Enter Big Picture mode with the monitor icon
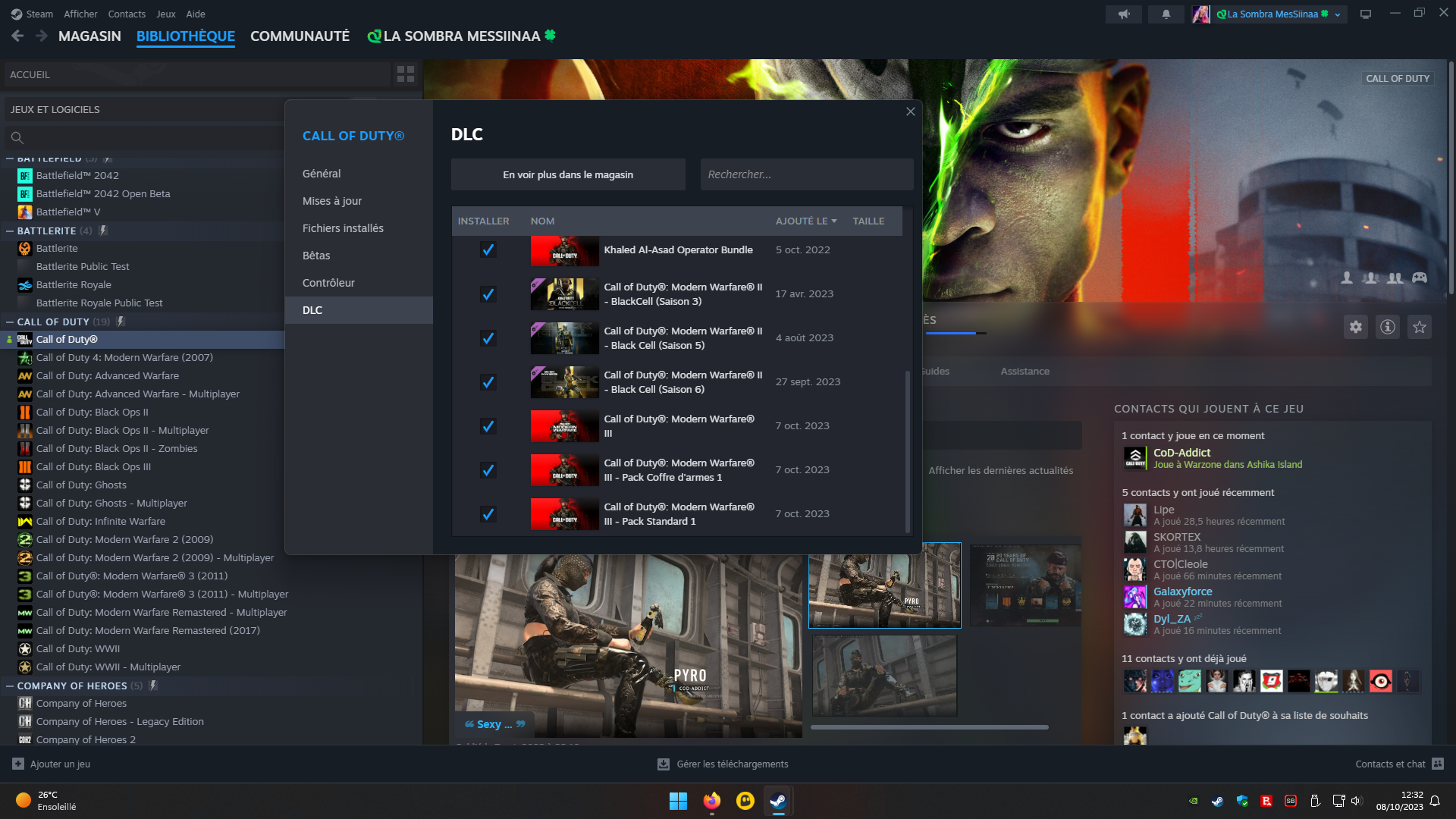Image resolution: width=1456 pixels, height=819 pixels. click(1367, 14)
